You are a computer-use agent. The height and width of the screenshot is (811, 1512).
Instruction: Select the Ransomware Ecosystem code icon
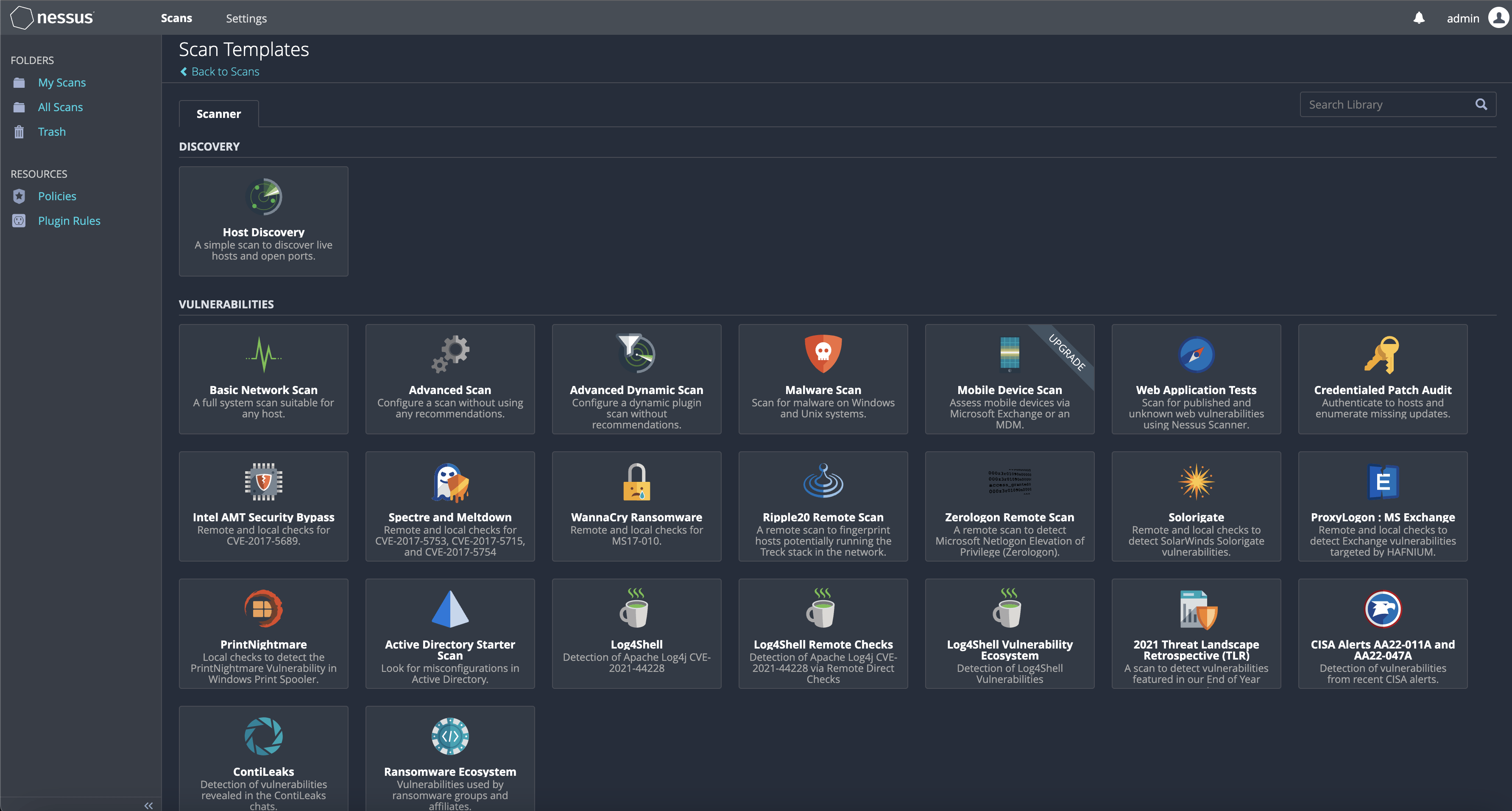click(x=450, y=736)
